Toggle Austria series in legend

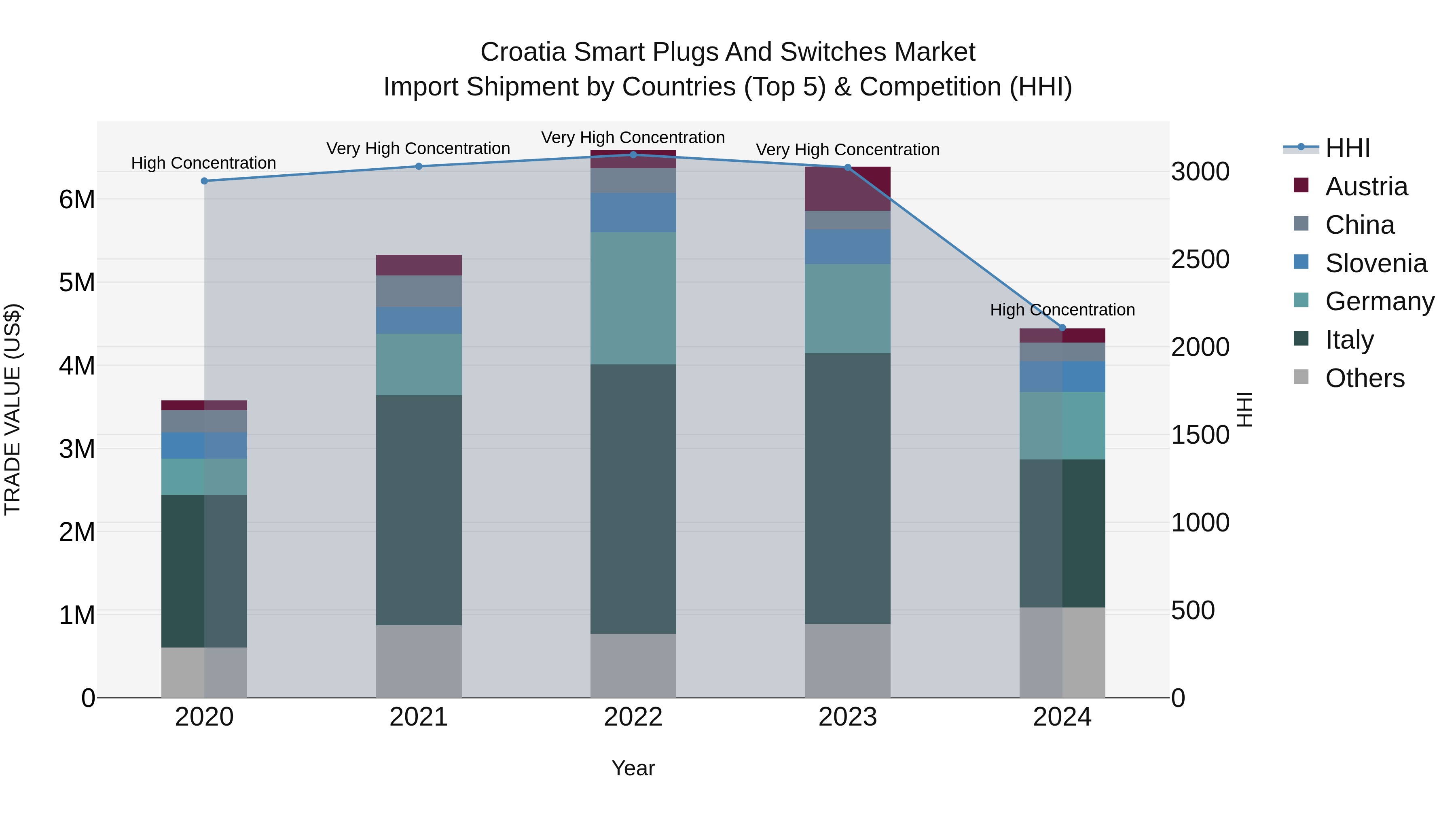1351,186
